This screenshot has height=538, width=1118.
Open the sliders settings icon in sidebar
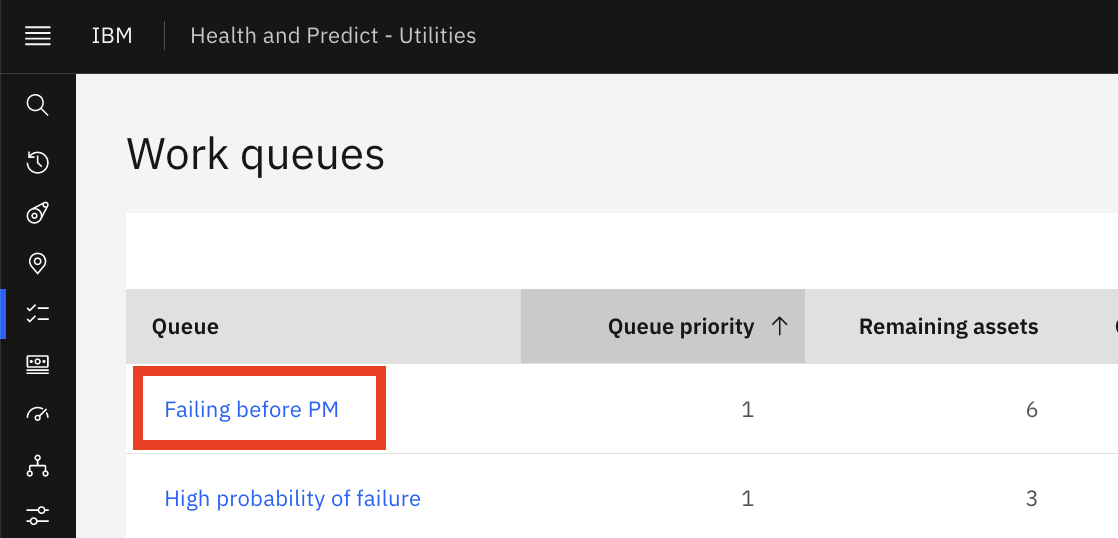[x=38, y=515]
